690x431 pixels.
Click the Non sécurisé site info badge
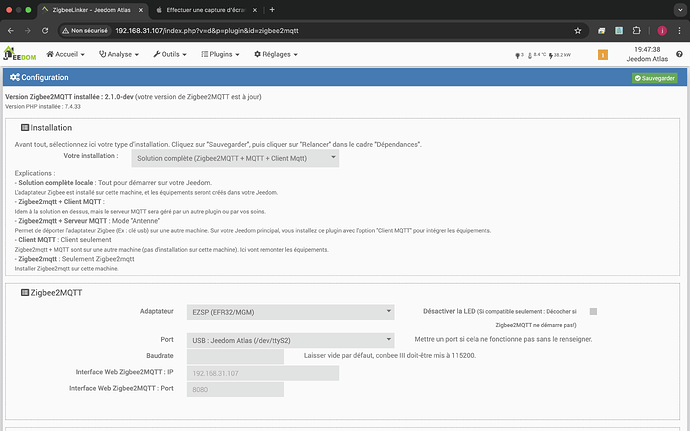(x=85, y=30)
